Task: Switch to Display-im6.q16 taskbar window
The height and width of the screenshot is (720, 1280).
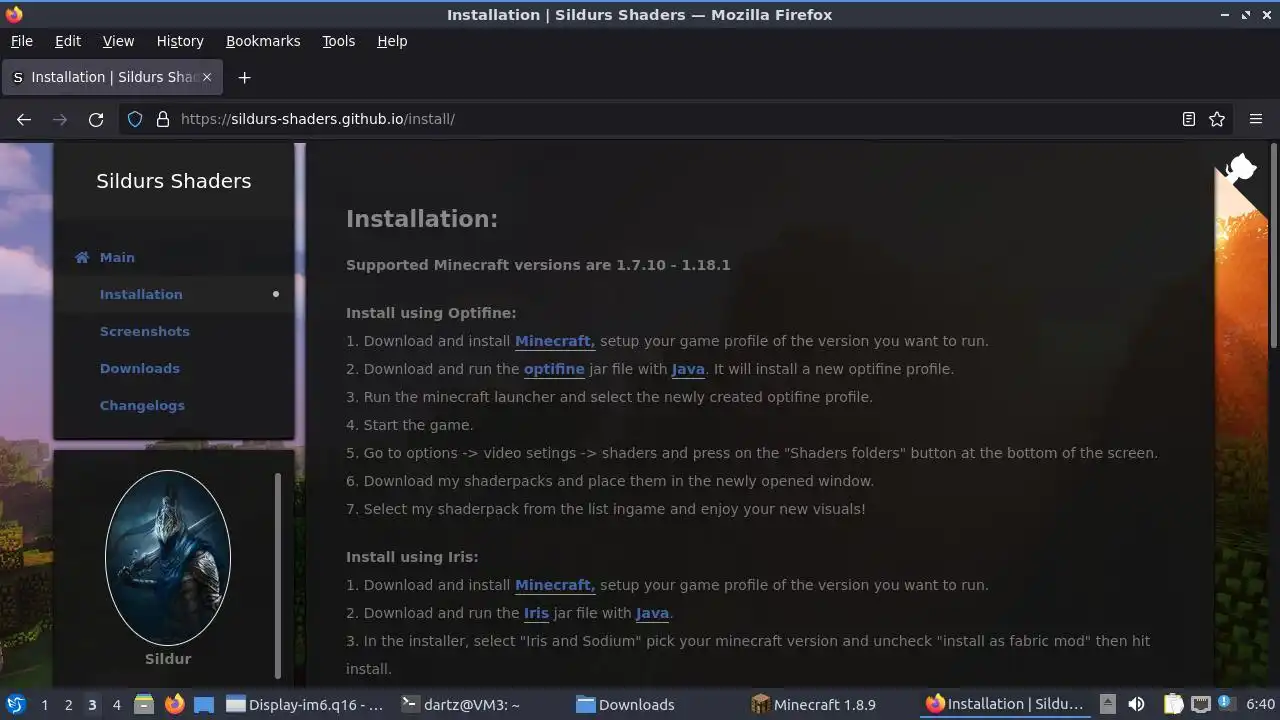Action: (305, 704)
